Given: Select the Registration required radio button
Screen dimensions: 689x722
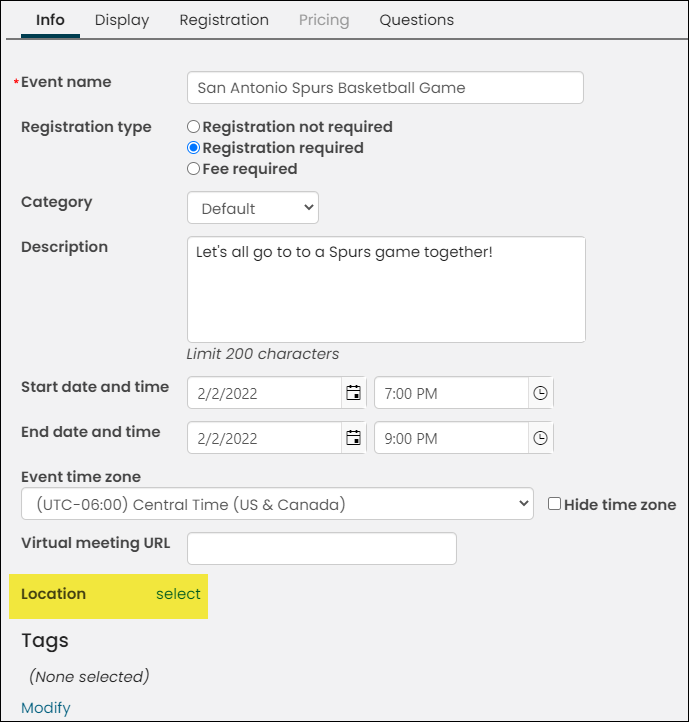Looking at the screenshot, I should [x=193, y=148].
